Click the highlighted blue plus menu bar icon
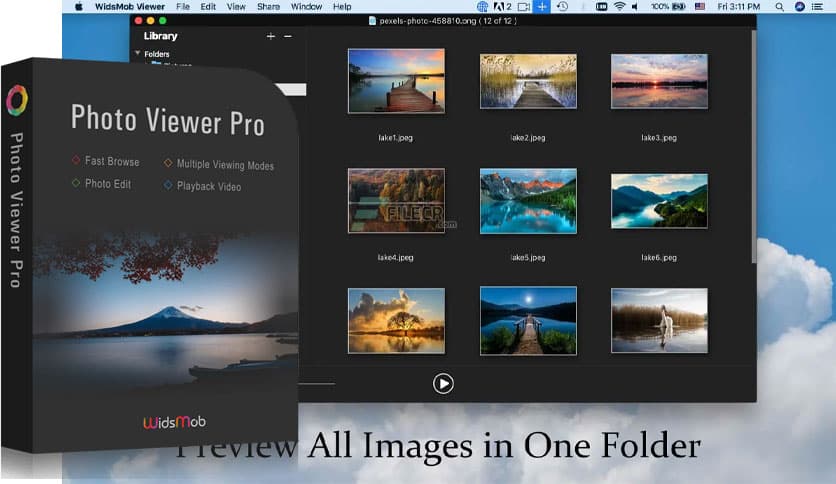The height and width of the screenshot is (484, 836). (542, 6)
